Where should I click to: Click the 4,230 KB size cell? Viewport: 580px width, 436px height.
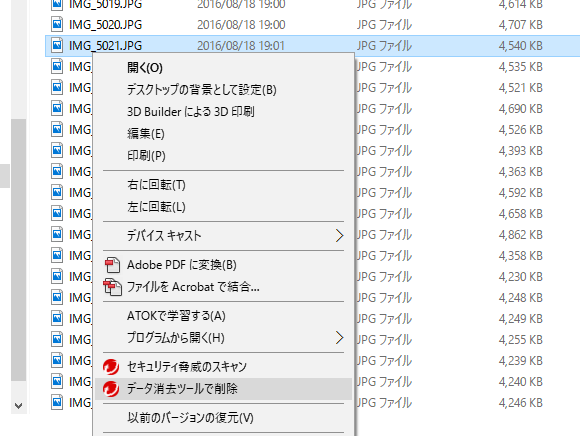[520, 277]
